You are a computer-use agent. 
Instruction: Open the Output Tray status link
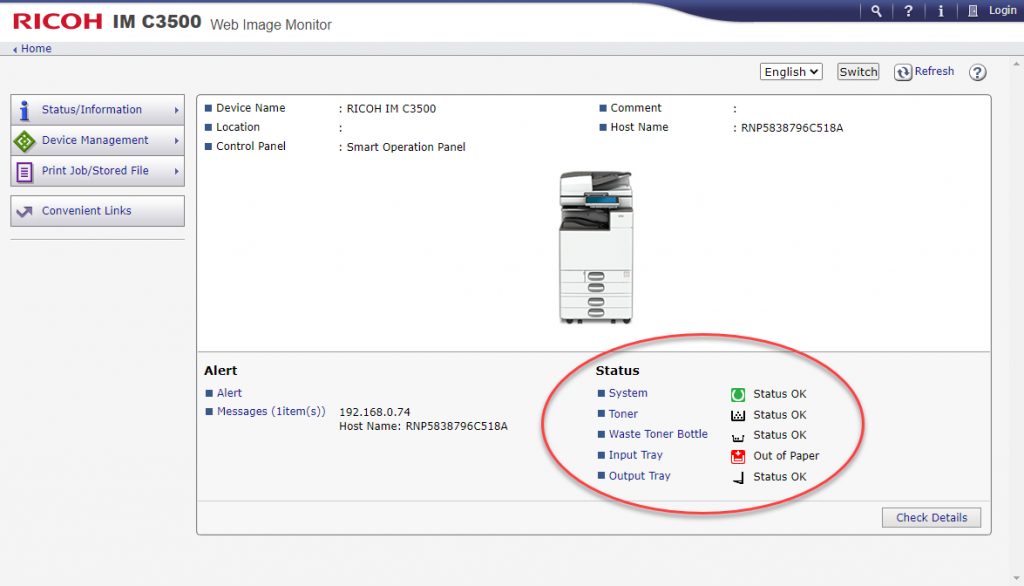point(639,476)
